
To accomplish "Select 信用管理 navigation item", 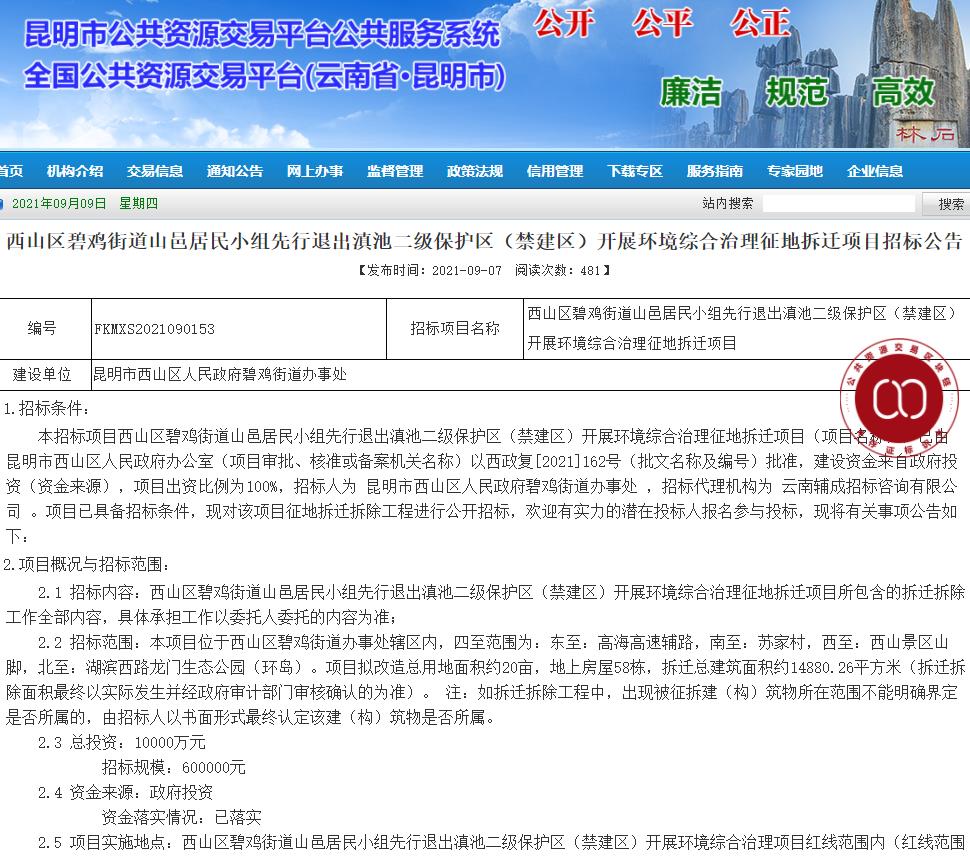I will click(x=555, y=171).
